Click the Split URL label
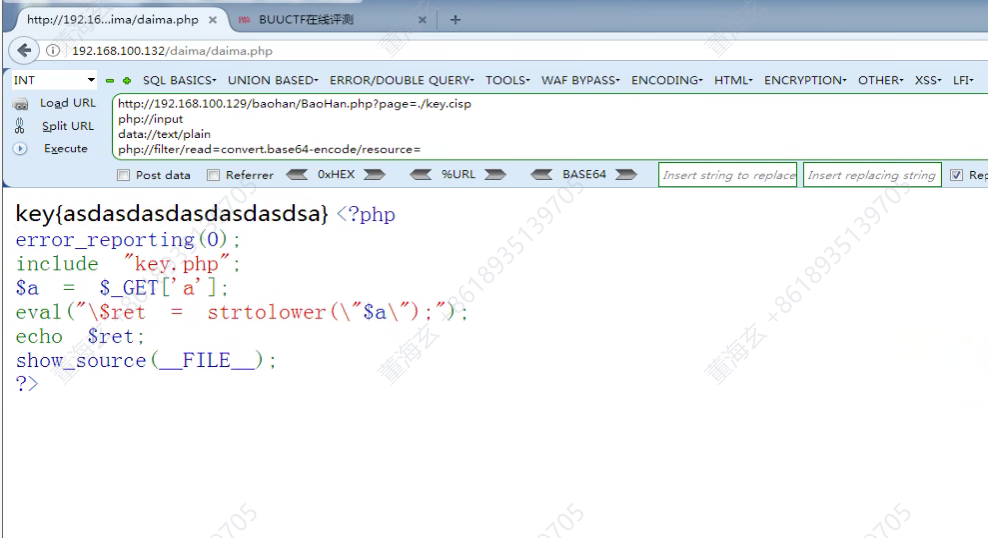Image resolution: width=988 pixels, height=538 pixels. 68,126
